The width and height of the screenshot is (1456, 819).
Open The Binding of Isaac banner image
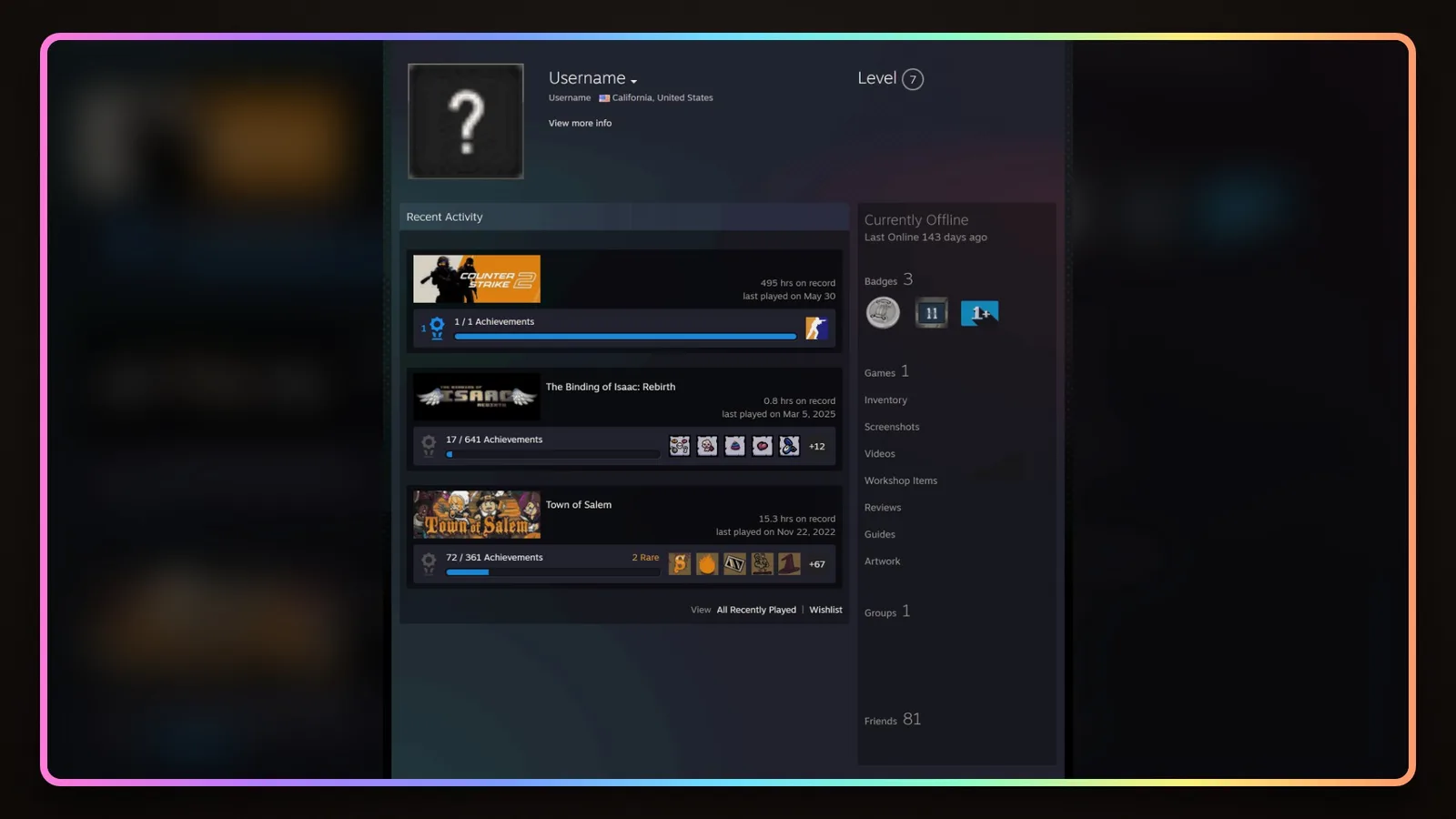click(477, 397)
